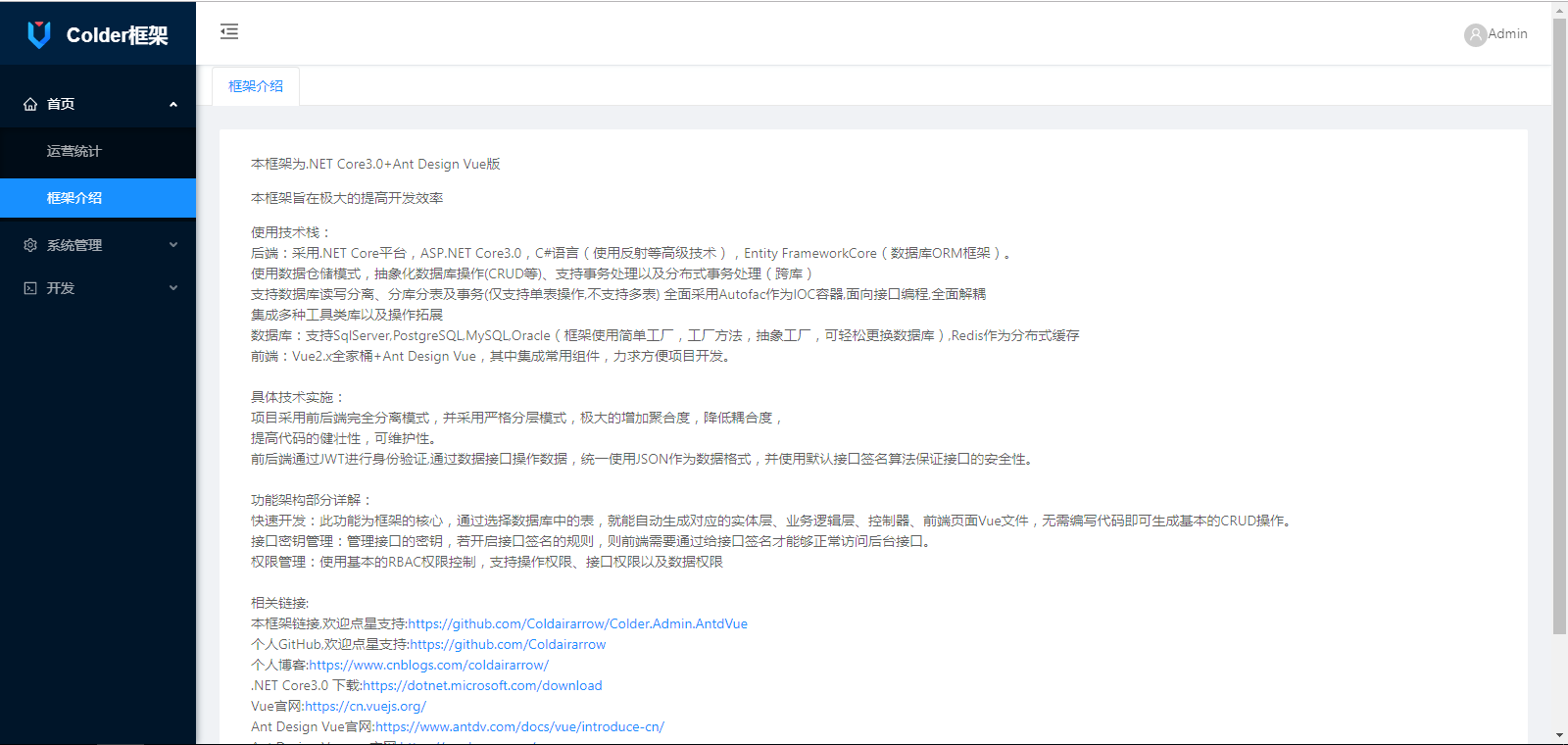Click the line 本框架旨在极大的提高开发效率
The width and height of the screenshot is (1568, 745).
coord(347,198)
